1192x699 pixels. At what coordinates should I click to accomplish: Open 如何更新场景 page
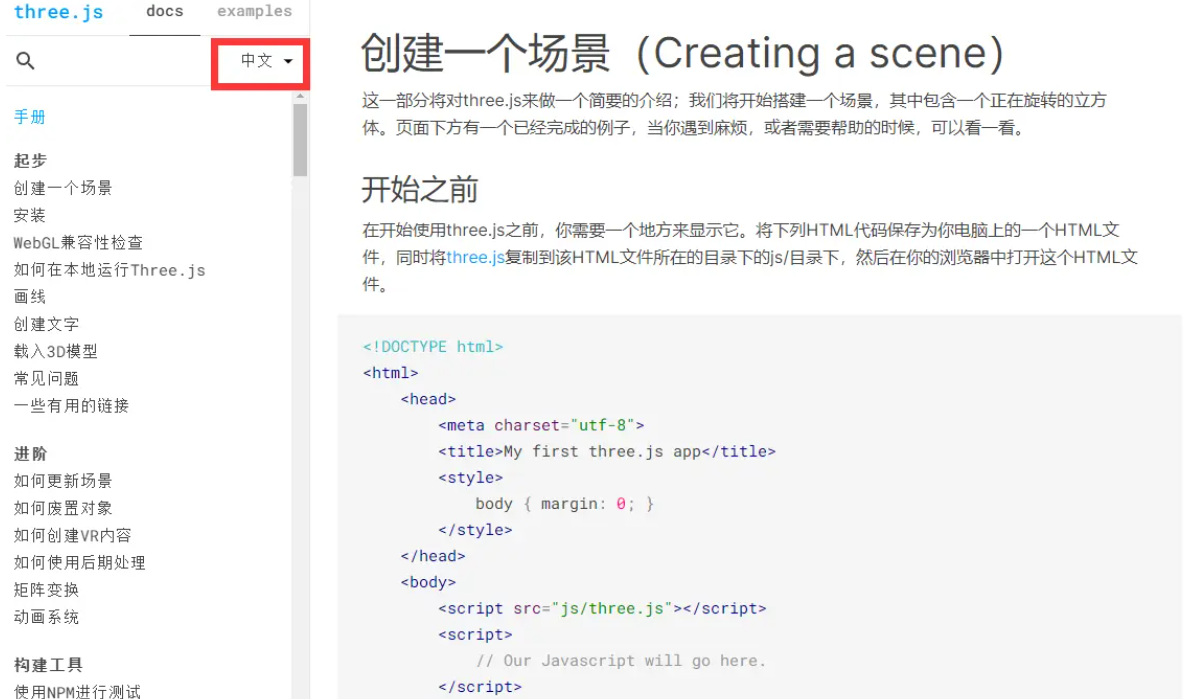pos(63,481)
